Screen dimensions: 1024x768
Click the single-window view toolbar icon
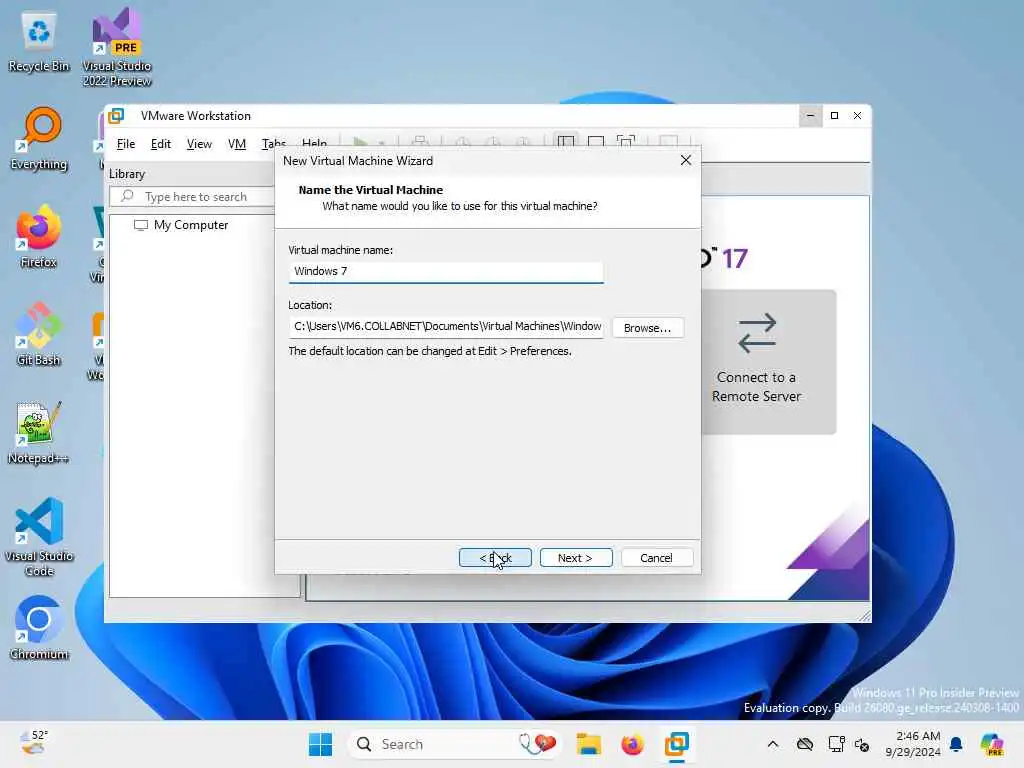(x=596, y=141)
